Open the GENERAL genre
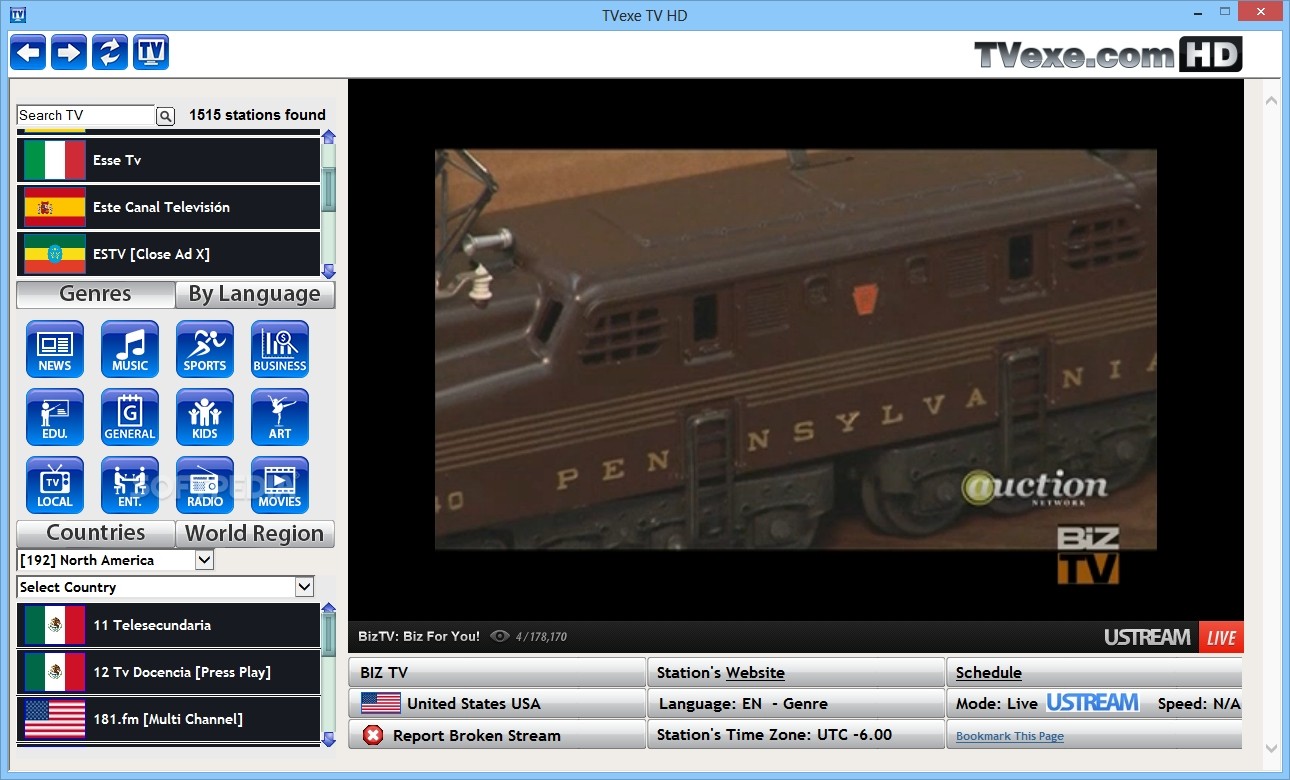 (x=130, y=417)
